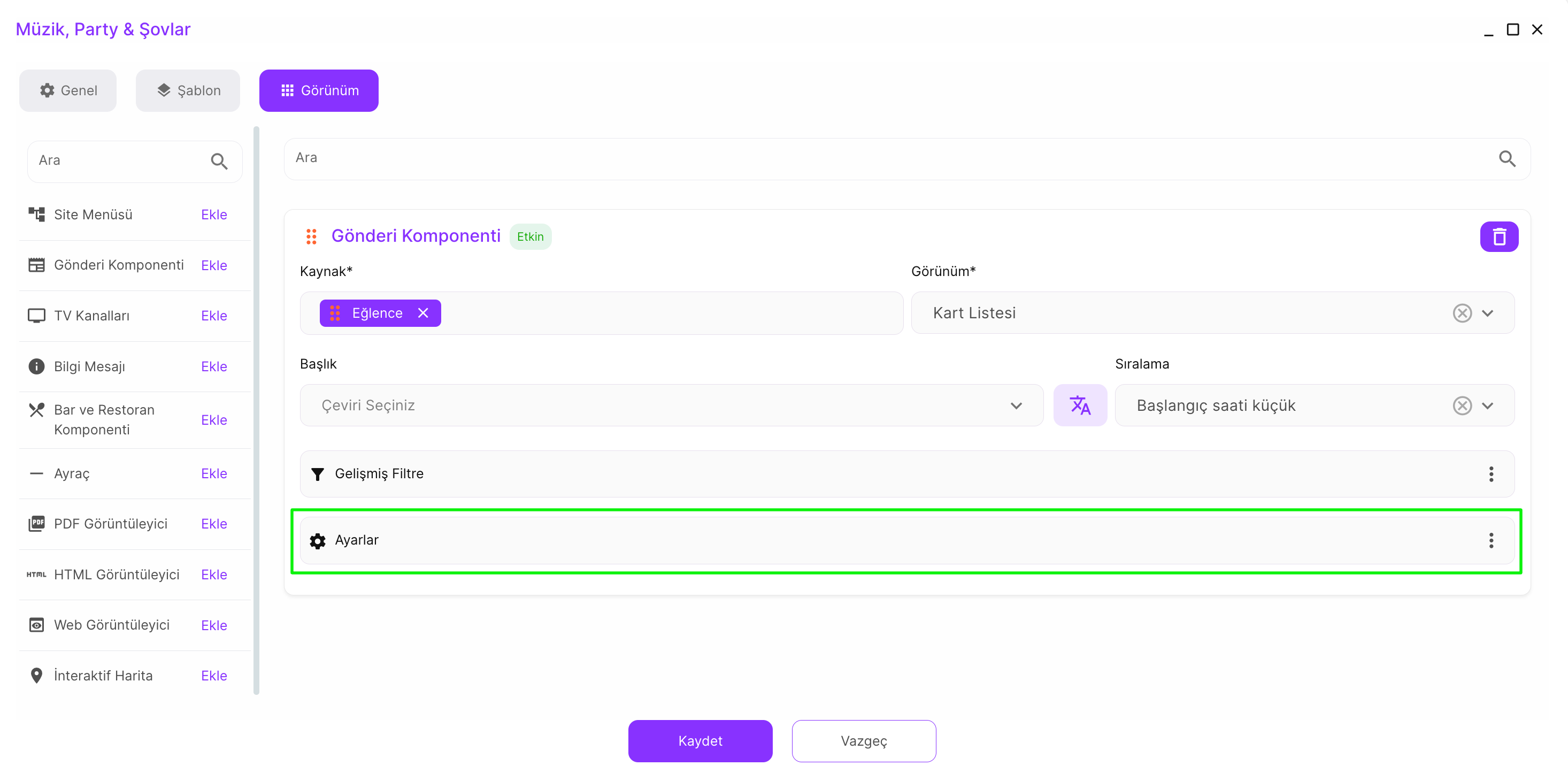Click magnifier icon in main search bar

pos(1506,159)
